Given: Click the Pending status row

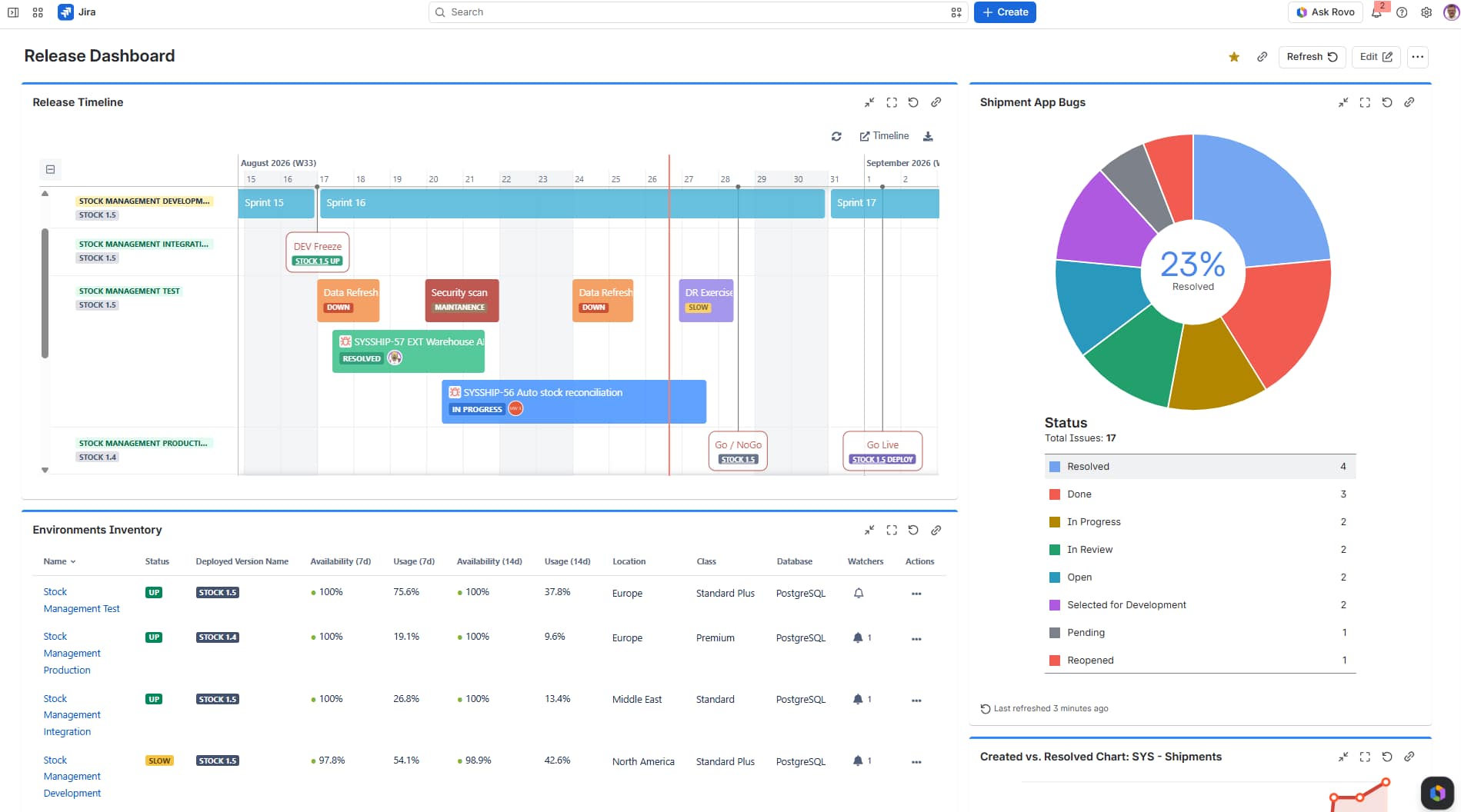Looking at the screenshot, I should [1199, 633].
